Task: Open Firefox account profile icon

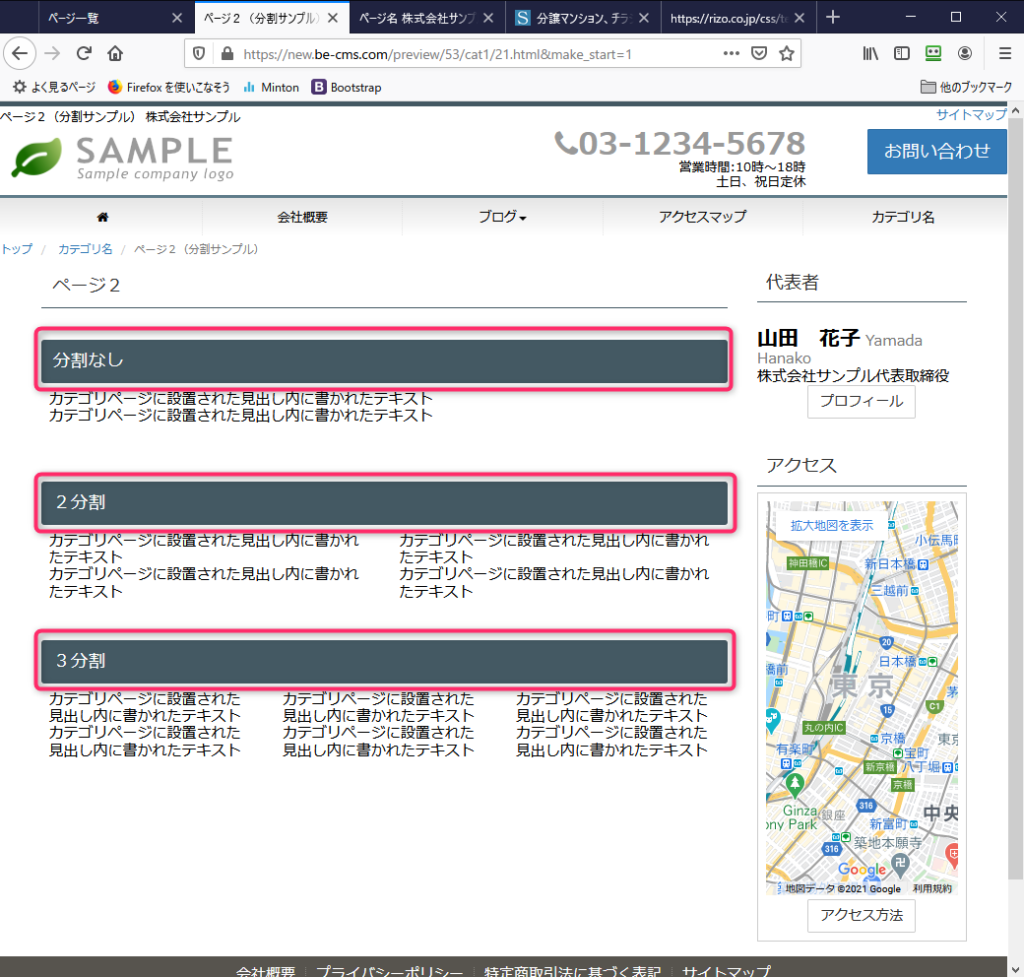Action: (x=965, y=54)
